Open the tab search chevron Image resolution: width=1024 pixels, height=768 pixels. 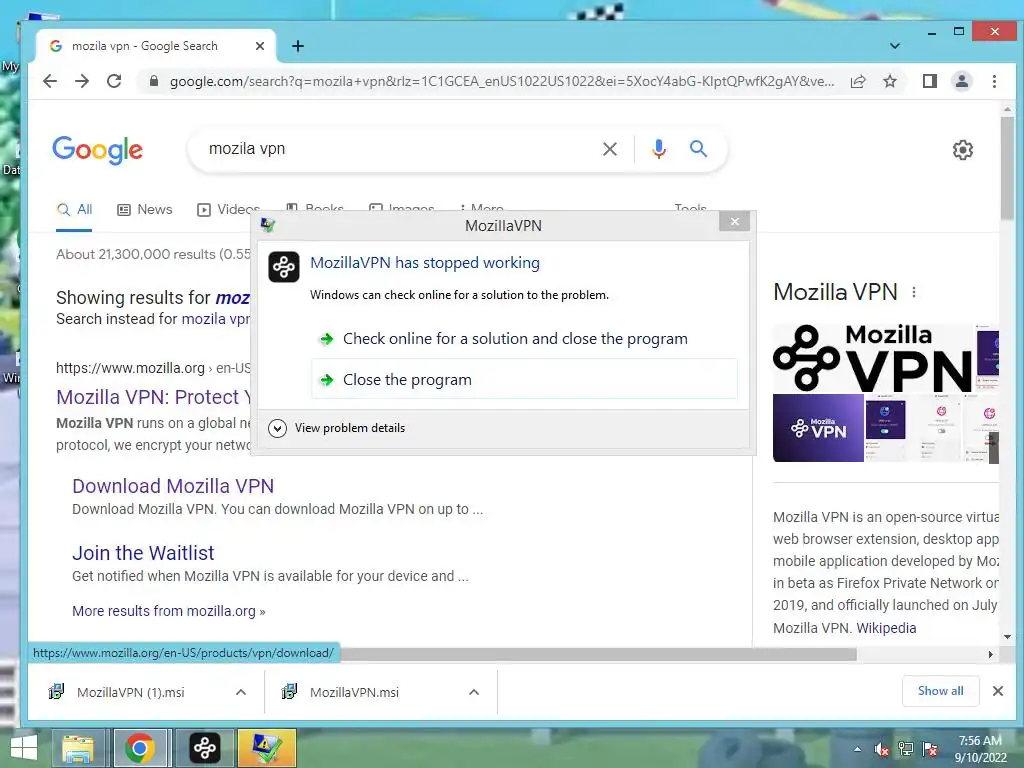(x=895, y=46)
